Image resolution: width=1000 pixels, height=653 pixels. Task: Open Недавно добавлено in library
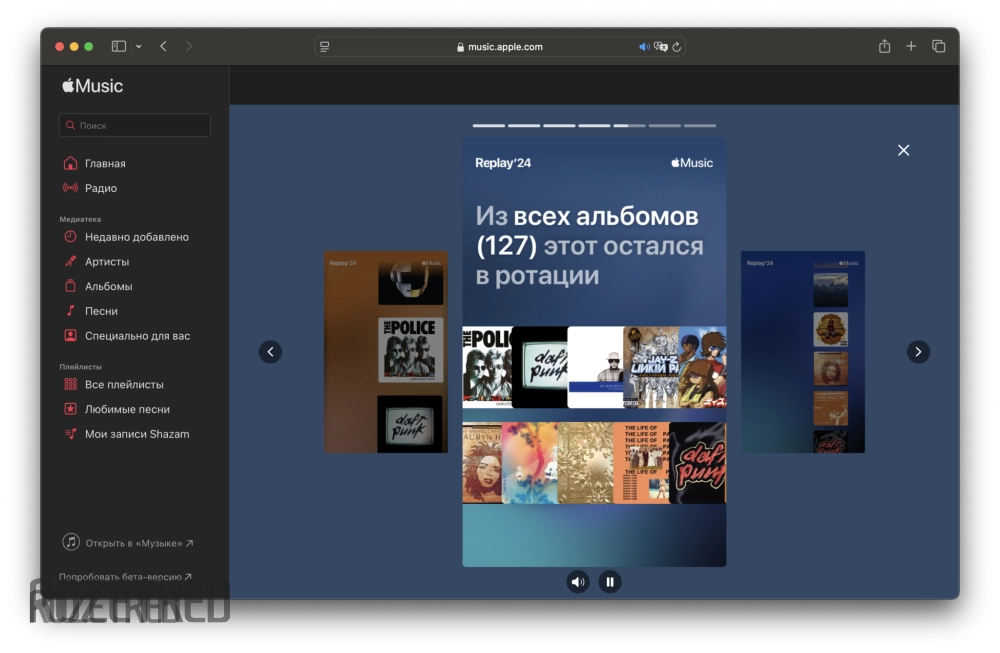click(136, 237)
